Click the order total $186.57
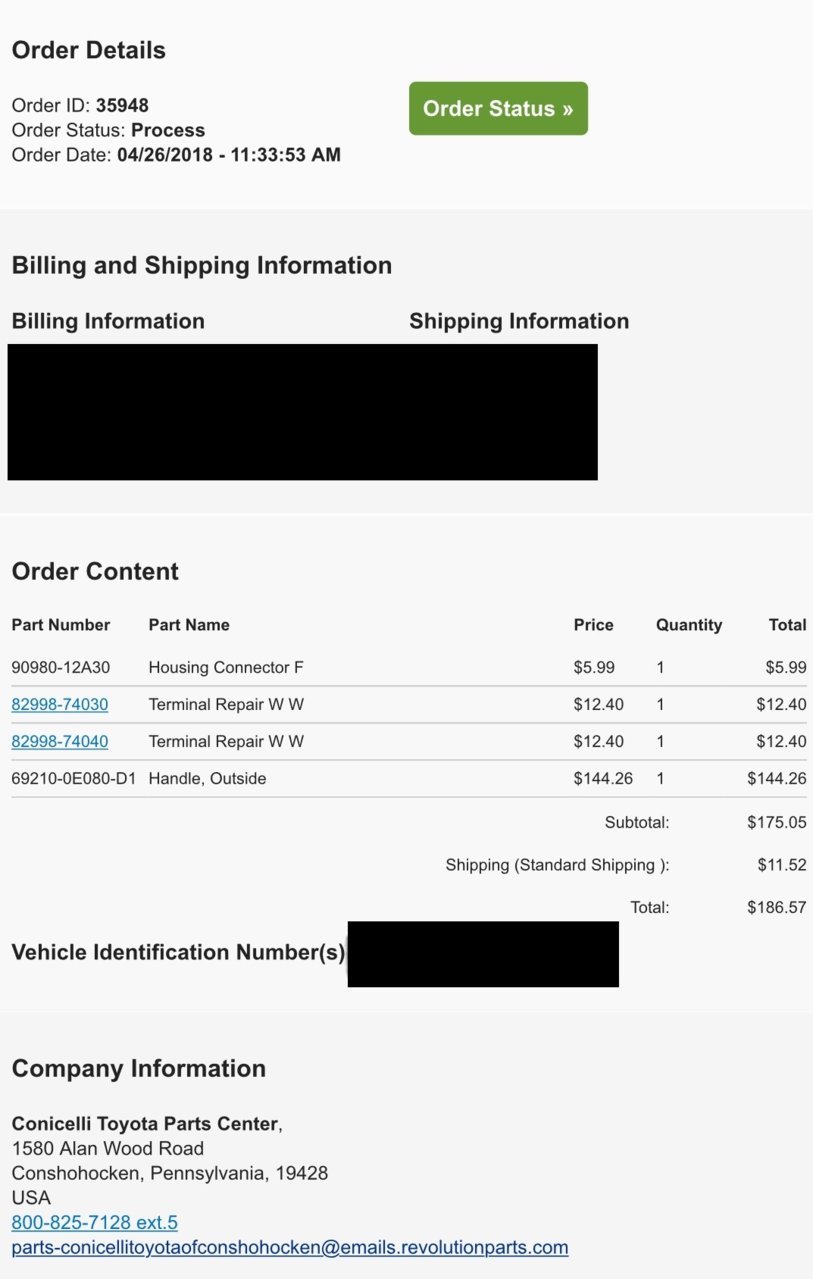This screenshot has width=813, height=1279. pos(777,908)
